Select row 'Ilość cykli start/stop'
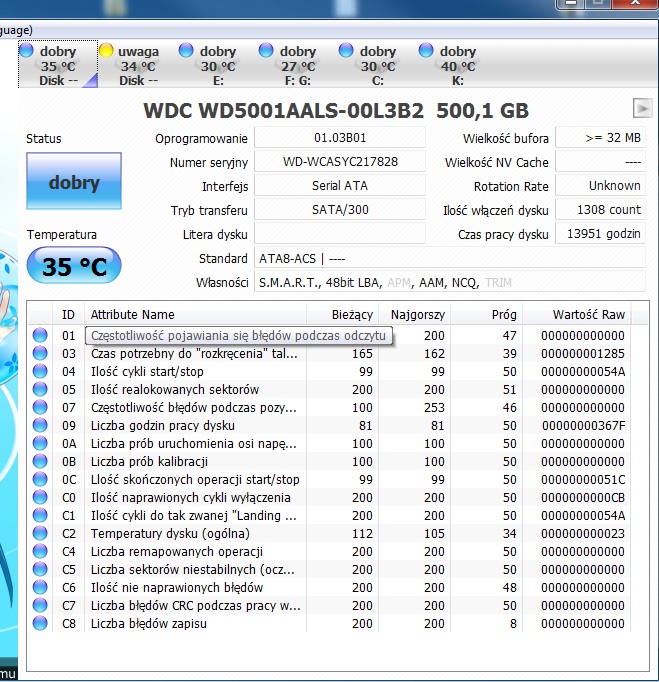Screen dimensions: 659x682 [x=329, y=371]
